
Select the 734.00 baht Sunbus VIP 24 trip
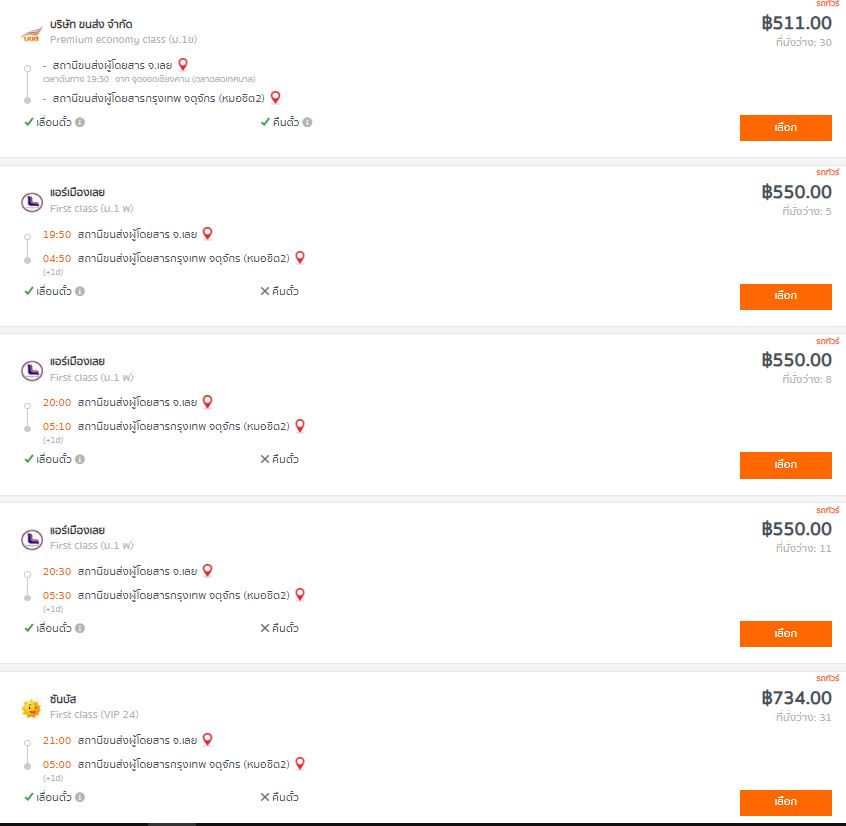[785, 802]
